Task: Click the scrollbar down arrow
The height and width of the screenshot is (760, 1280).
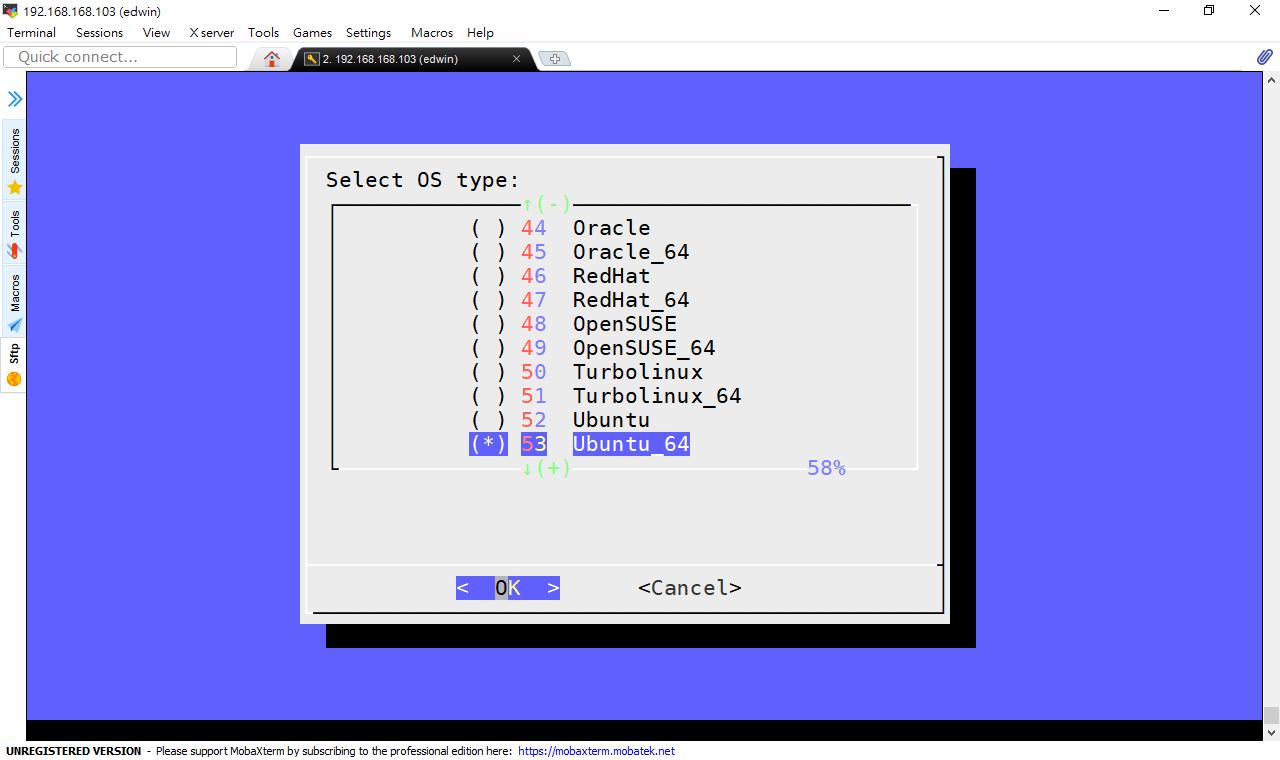Action: (x=1271, y=733)
